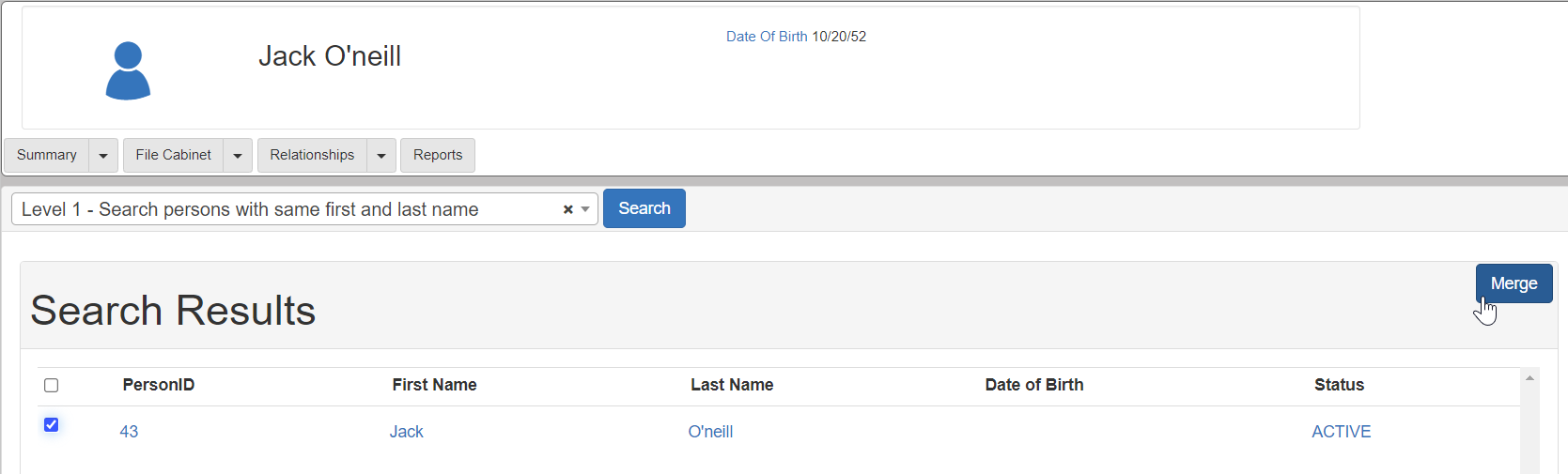The image size is (1568, 474).
Task: Expand the Relationships dropdown arrow
Action: [x=381, y=156]
